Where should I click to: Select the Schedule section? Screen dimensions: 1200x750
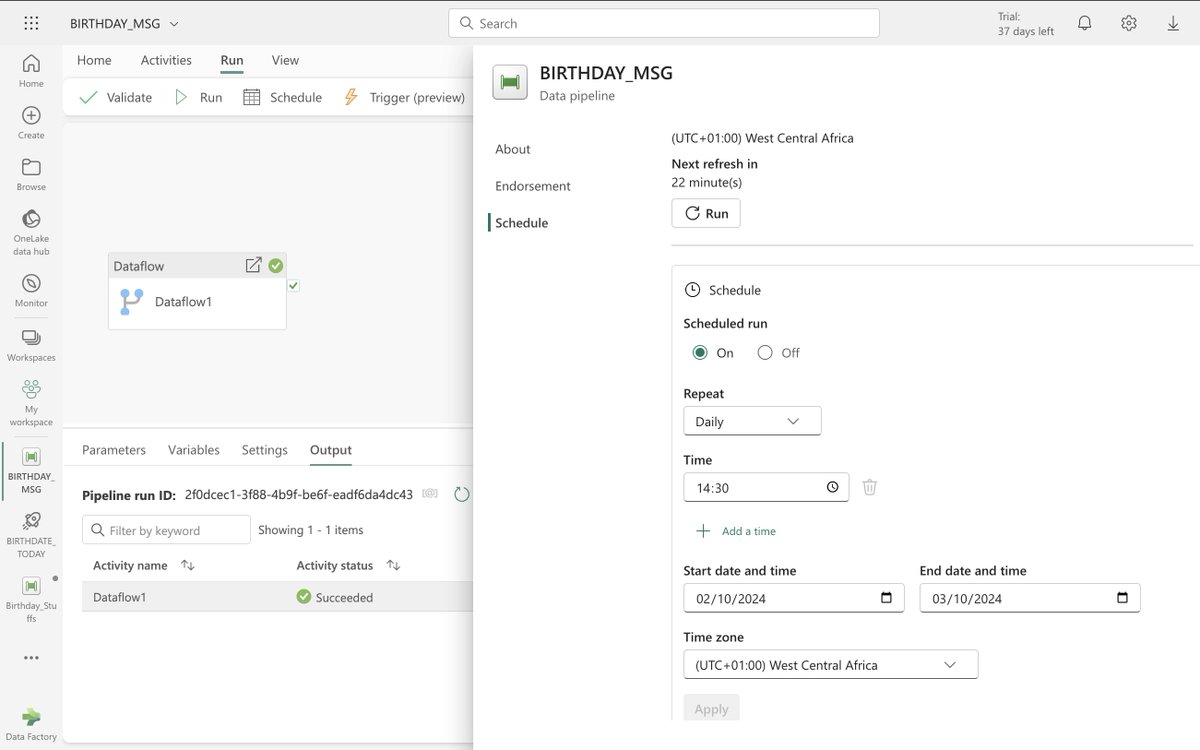[x=522, y=223]
